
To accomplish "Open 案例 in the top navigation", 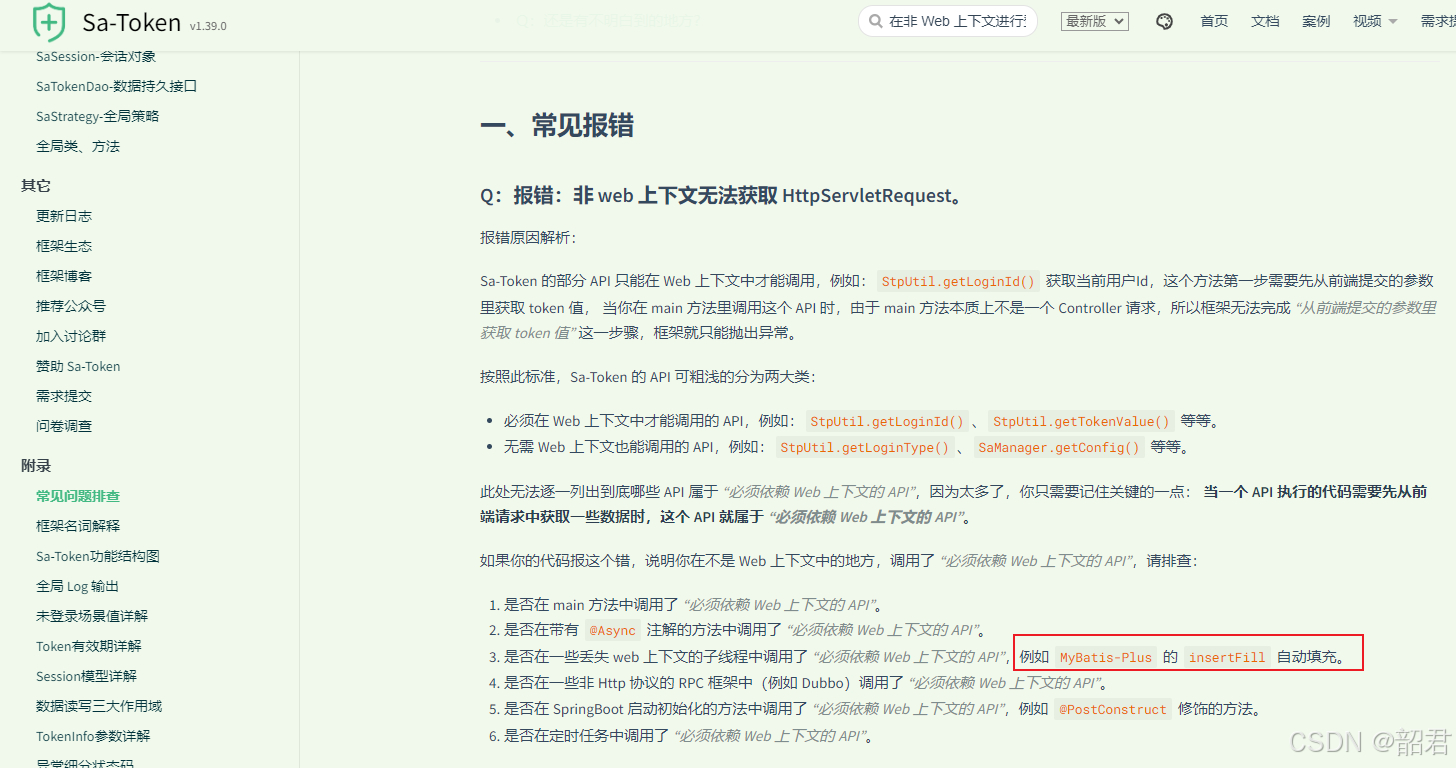I will [x=1316, y=21].
